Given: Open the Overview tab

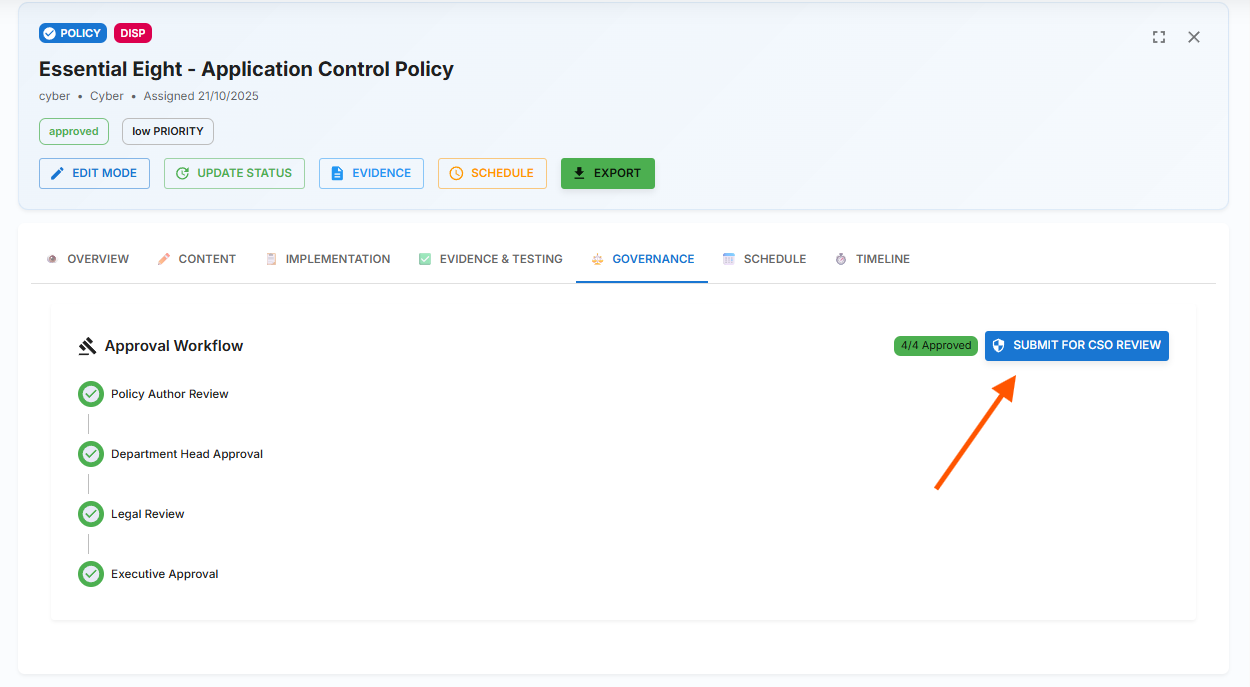Looking at the screenshot, I should tap(88, 259).
